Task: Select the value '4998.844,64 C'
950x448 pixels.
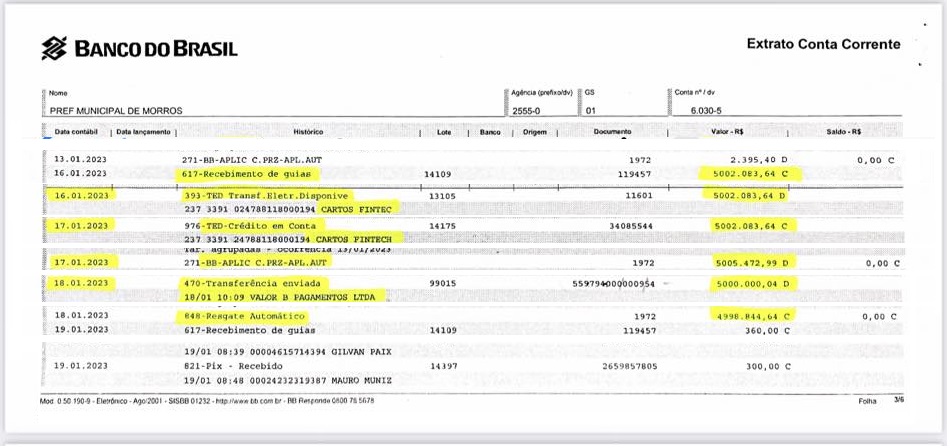Action: click(752, 316)
